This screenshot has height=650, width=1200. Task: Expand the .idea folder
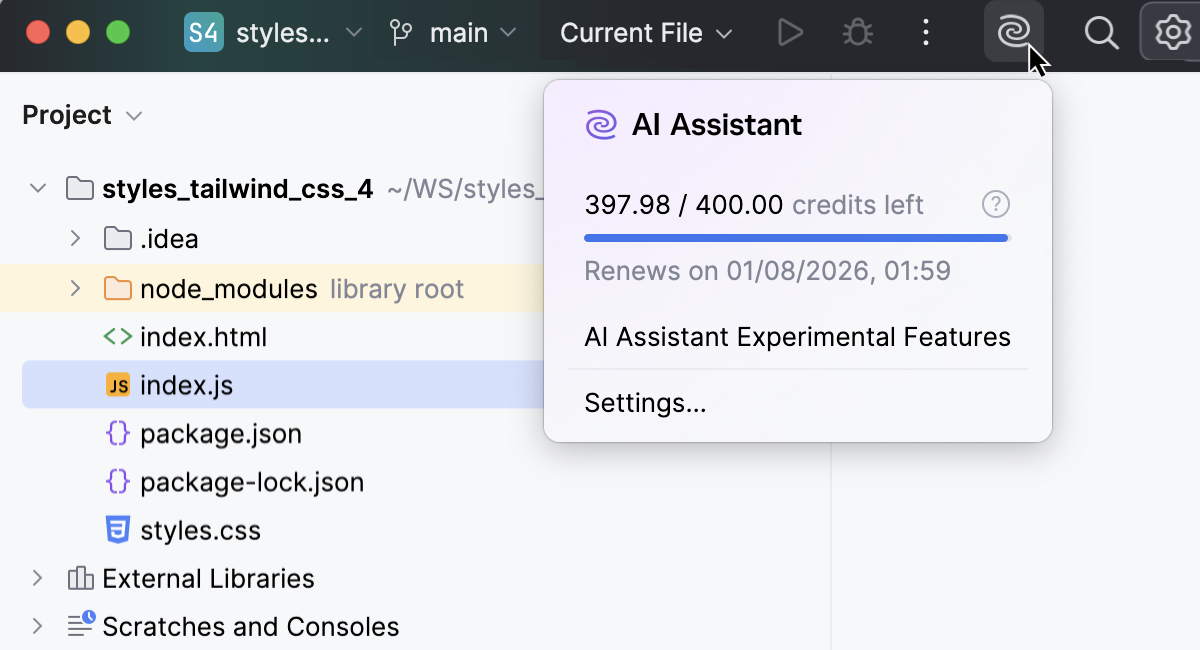click(75, 239)
